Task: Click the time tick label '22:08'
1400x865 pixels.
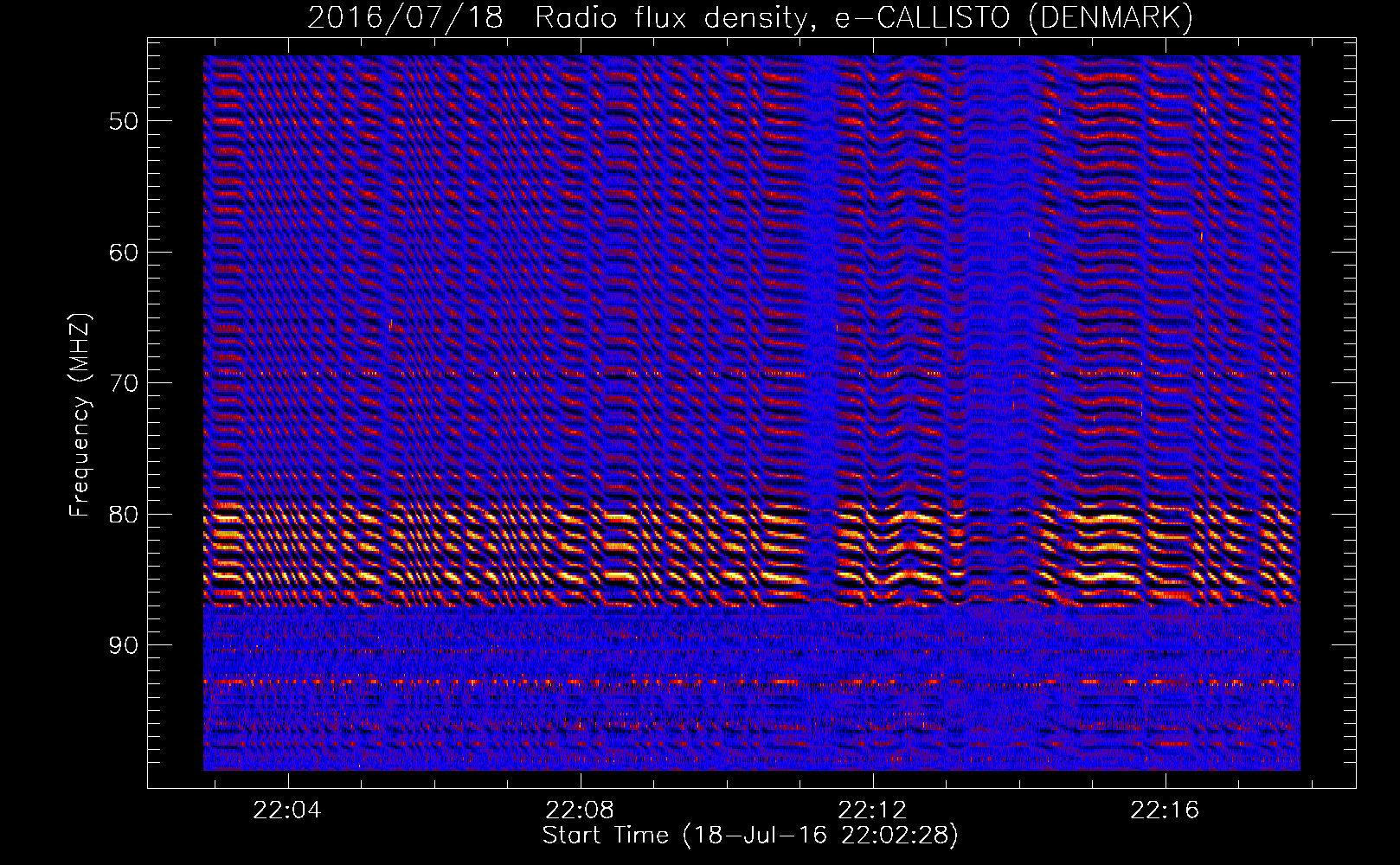Action: (x=580, y=810)
